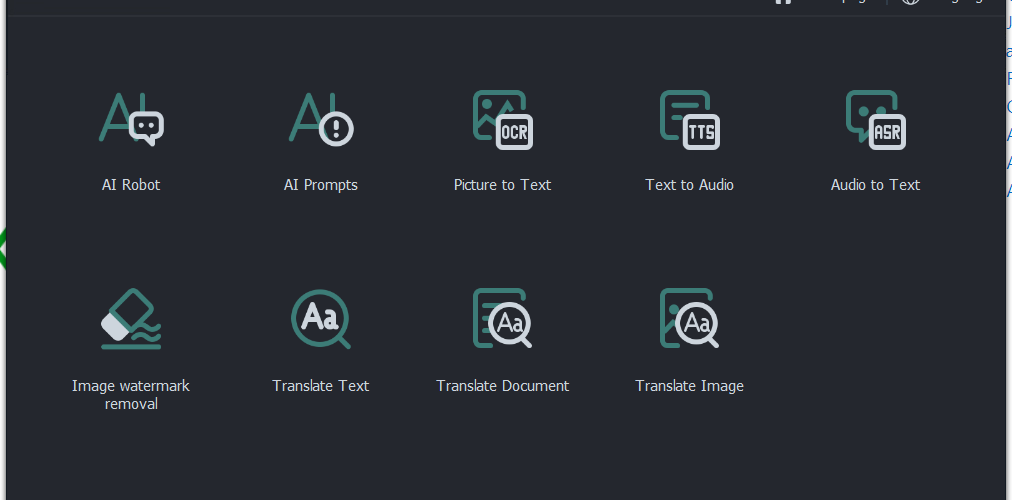
Task: Open the Translate Document icon
Action: click(x=503, y=318)
